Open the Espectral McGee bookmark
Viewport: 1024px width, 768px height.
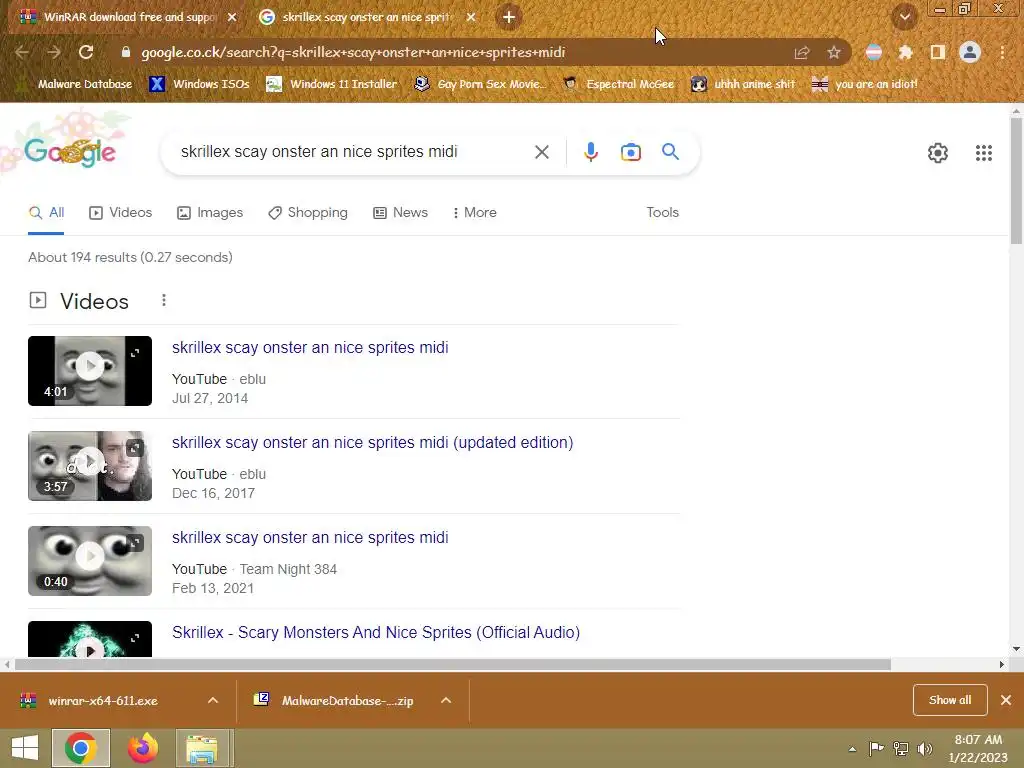[x=618, y=84]
